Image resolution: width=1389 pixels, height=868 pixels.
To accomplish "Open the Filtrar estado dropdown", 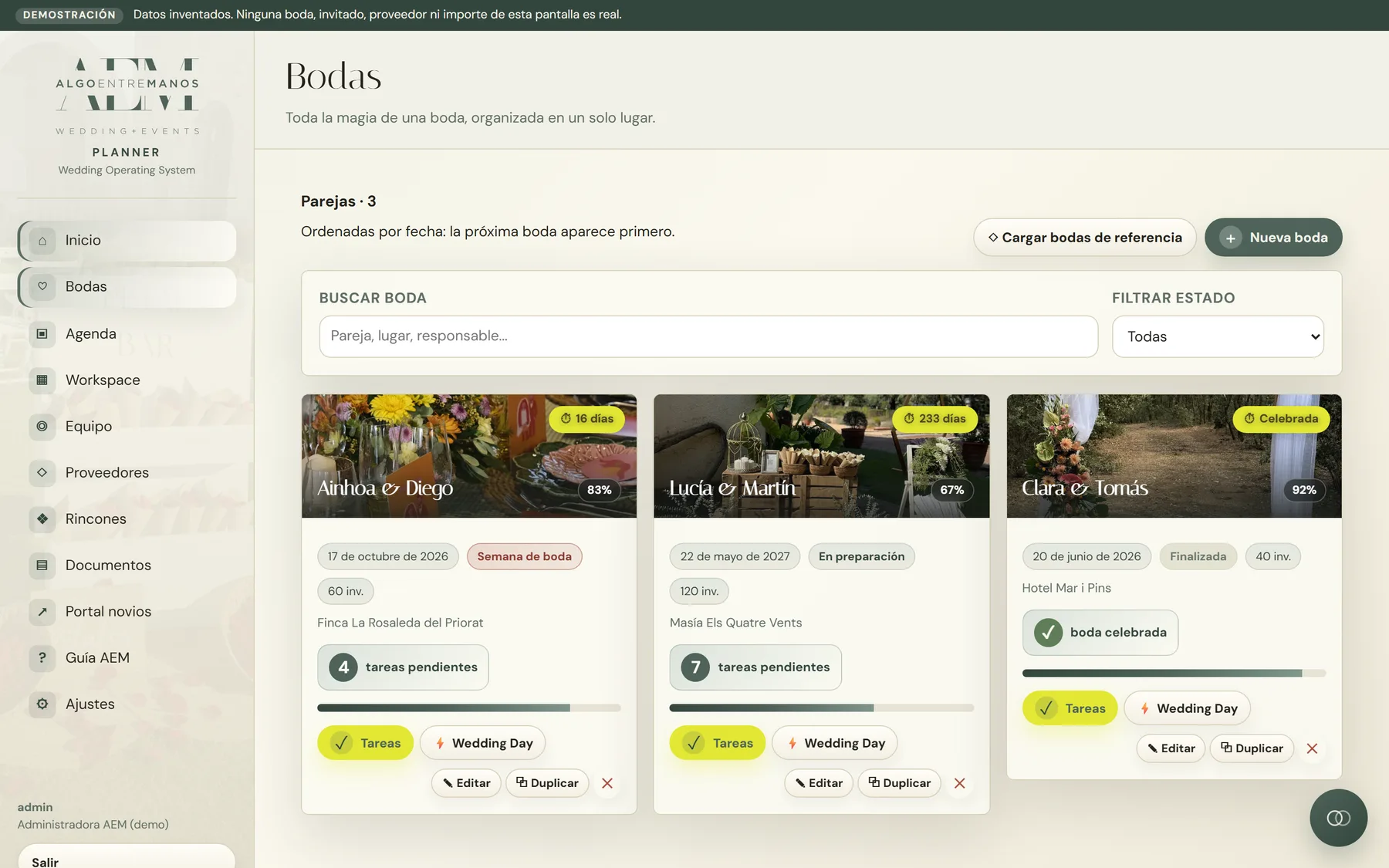I will click(x=1218, y=336).
